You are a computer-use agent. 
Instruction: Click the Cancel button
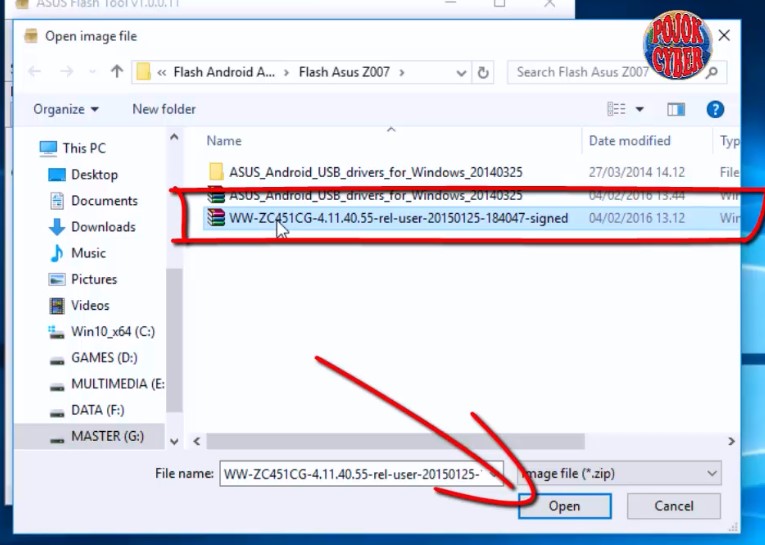pyautogui.click(x=674, y=506)
